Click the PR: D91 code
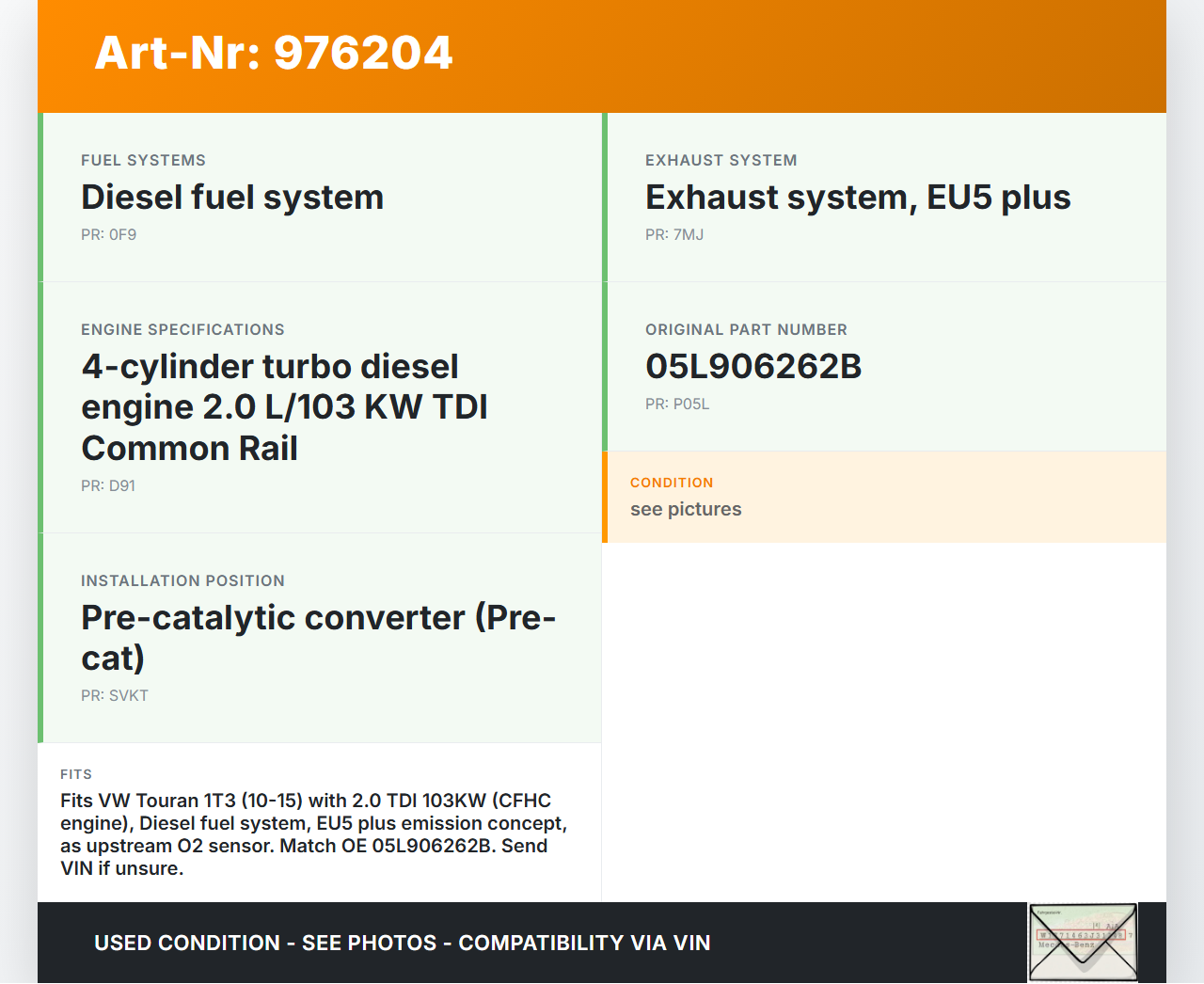Screen dimensions: 1204x984 108,486
